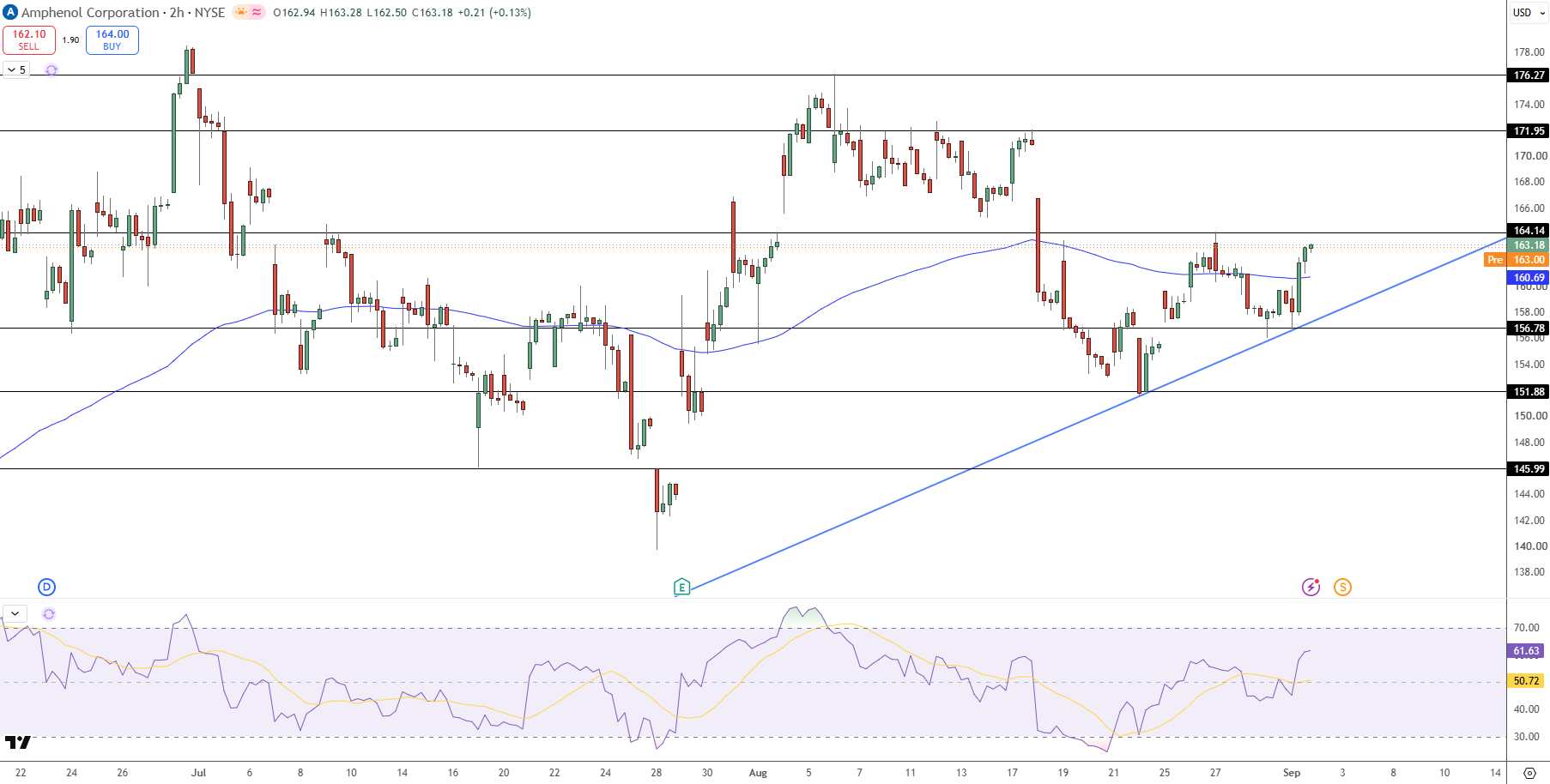Image resolution: width=1550 pixels, height=784 pixels.
Task: Click the green E earnings marker icon
Action: click(682, 588)
